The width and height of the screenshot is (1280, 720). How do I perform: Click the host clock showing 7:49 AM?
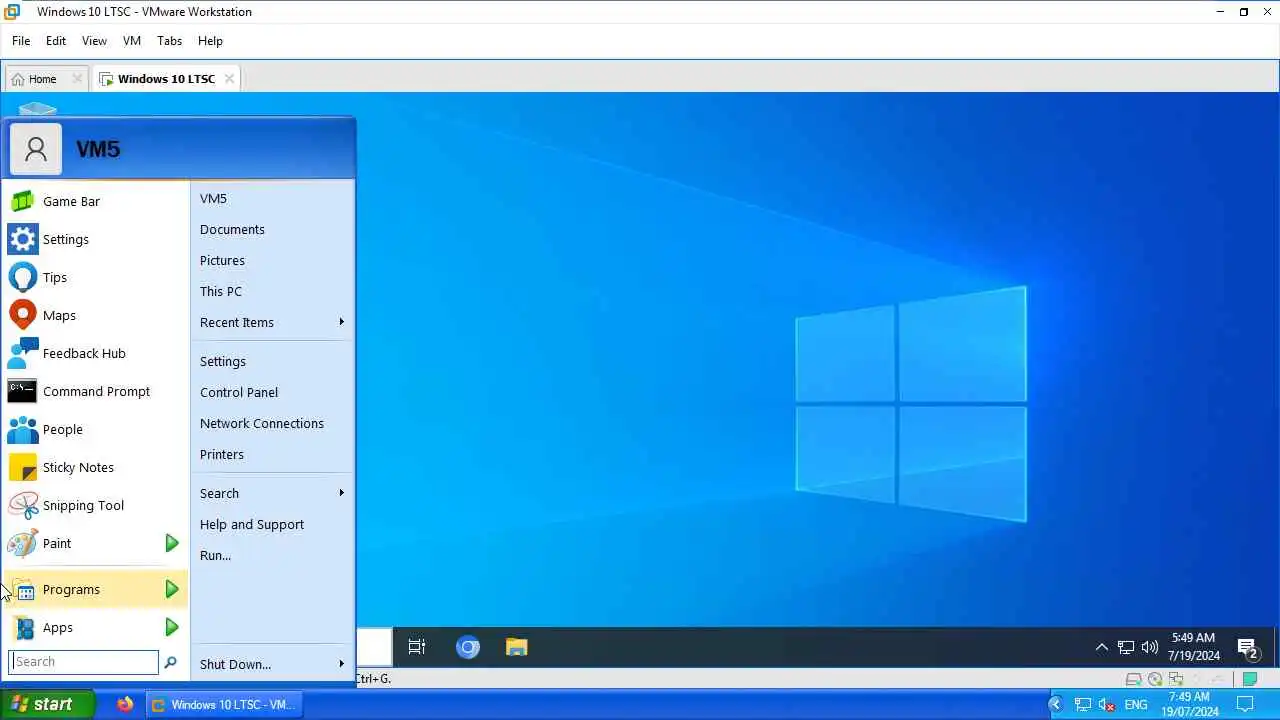click(x=1189, y=705)
